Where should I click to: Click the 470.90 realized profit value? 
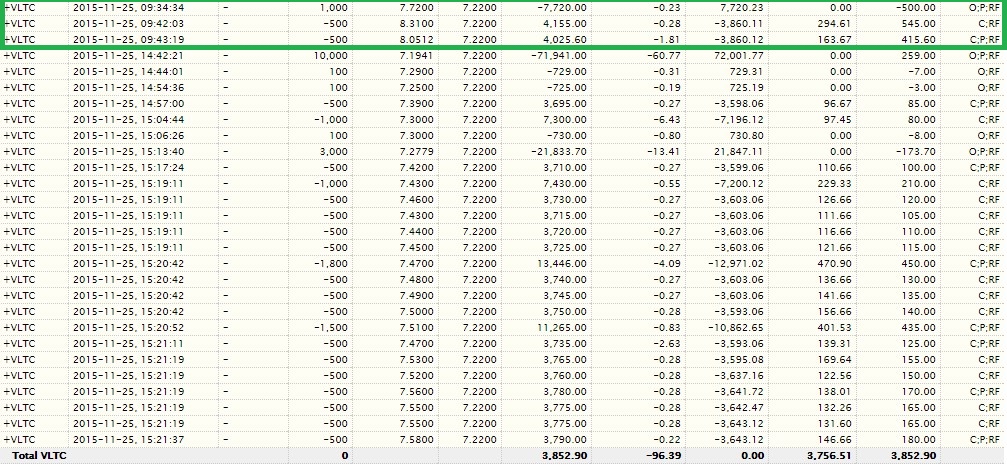pos(835,264)
